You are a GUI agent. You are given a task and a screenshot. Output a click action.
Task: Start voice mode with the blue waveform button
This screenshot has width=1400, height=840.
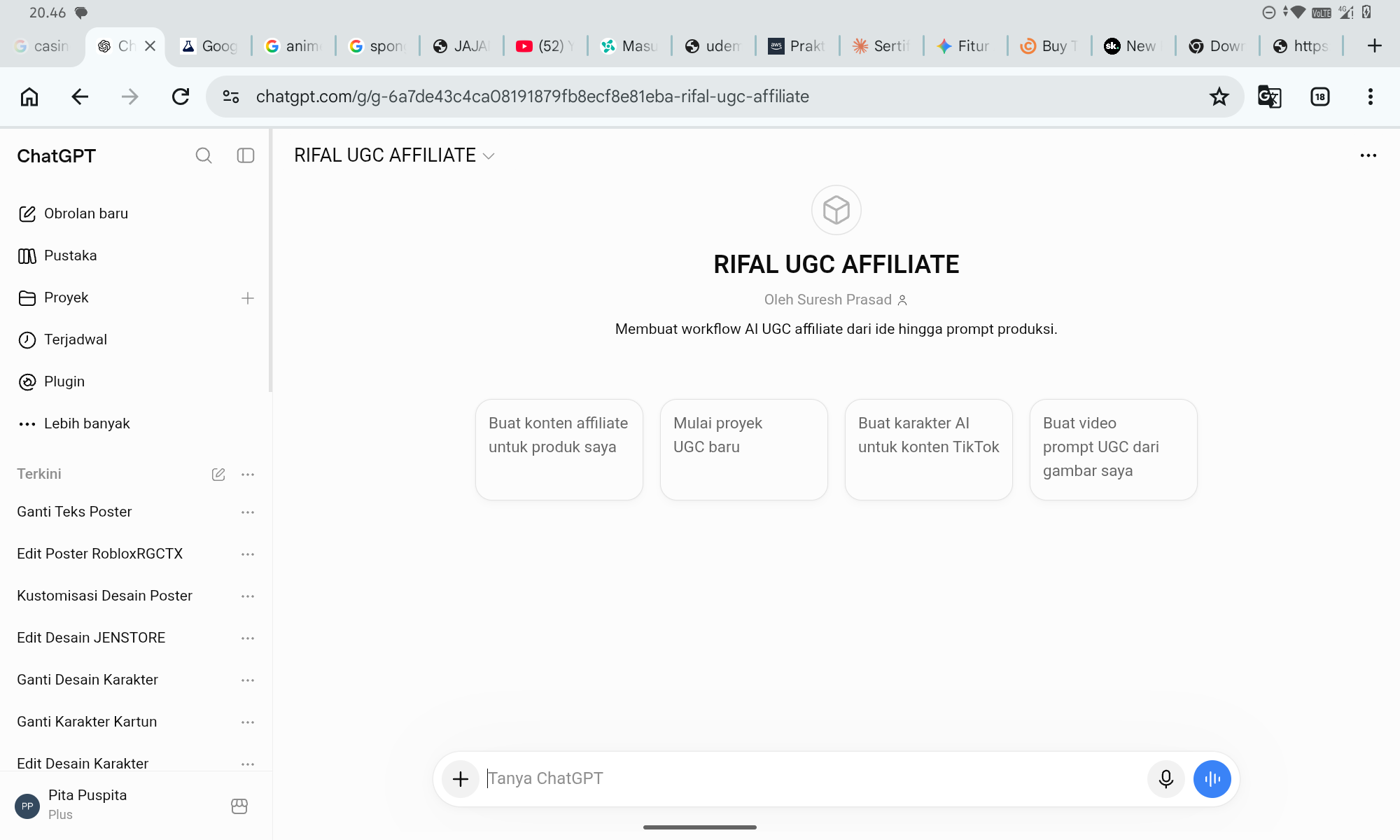tap(1212, 778)
